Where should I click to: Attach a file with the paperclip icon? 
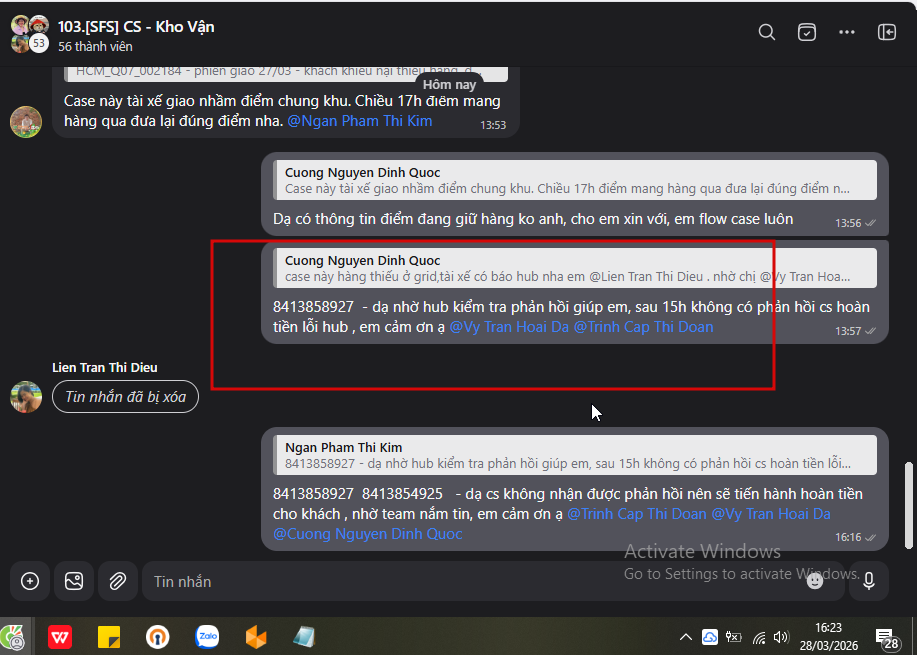pyautogui.click(x=118, y=581)
